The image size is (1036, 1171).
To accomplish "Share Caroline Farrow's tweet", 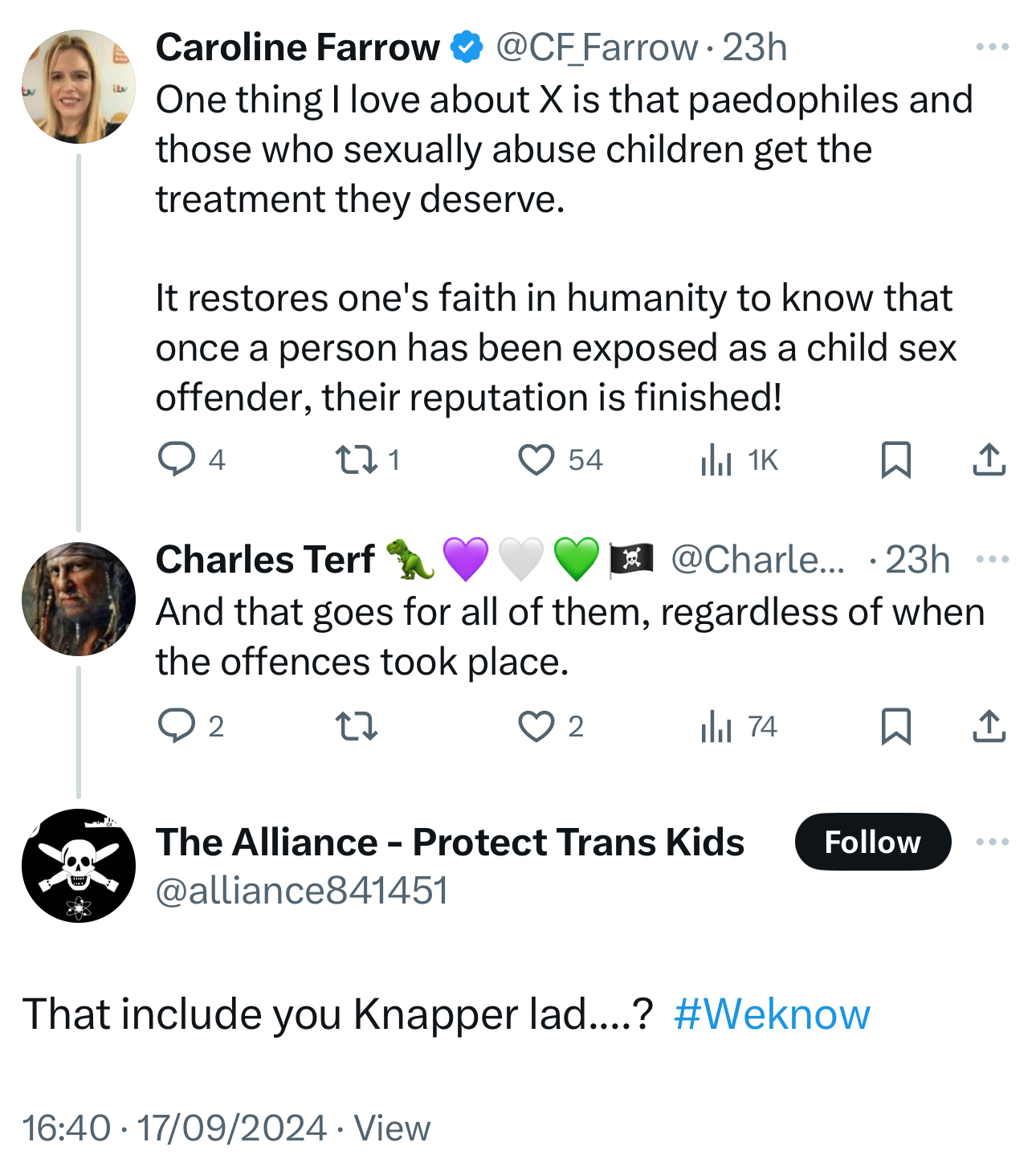I will [x=989, y=459].
